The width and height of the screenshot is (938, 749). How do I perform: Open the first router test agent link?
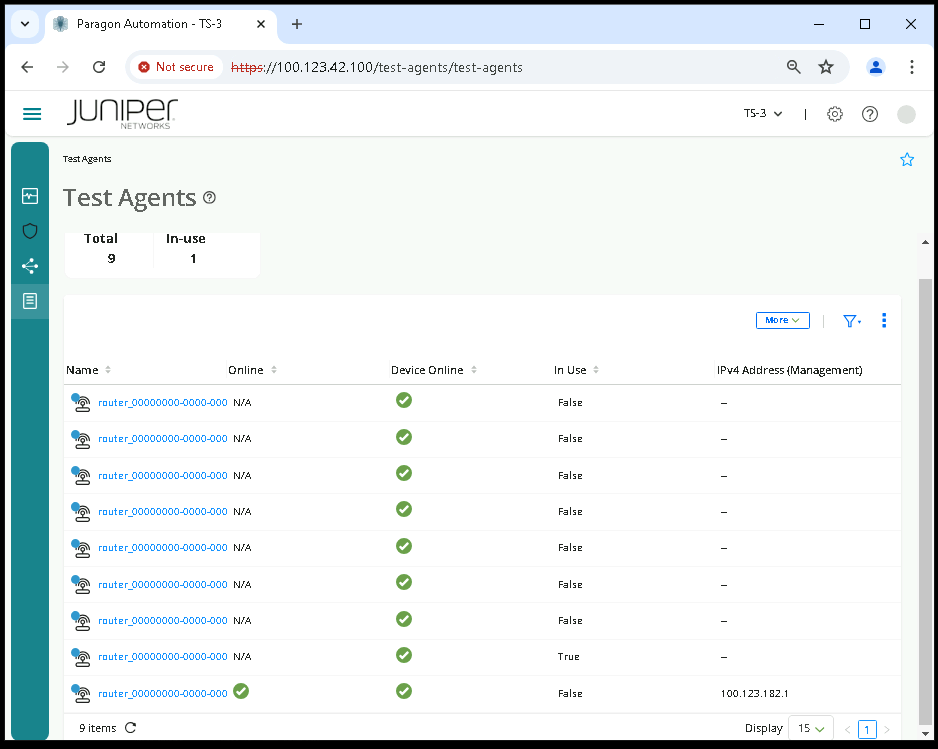pos(162,403)
